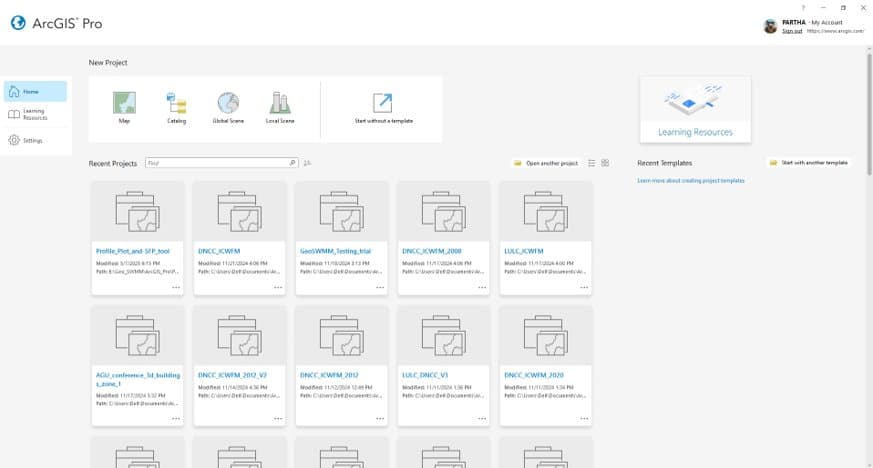The image size is (873, 468).
Task: Open the DNCC_ICWFM project name
Action: 219,251
